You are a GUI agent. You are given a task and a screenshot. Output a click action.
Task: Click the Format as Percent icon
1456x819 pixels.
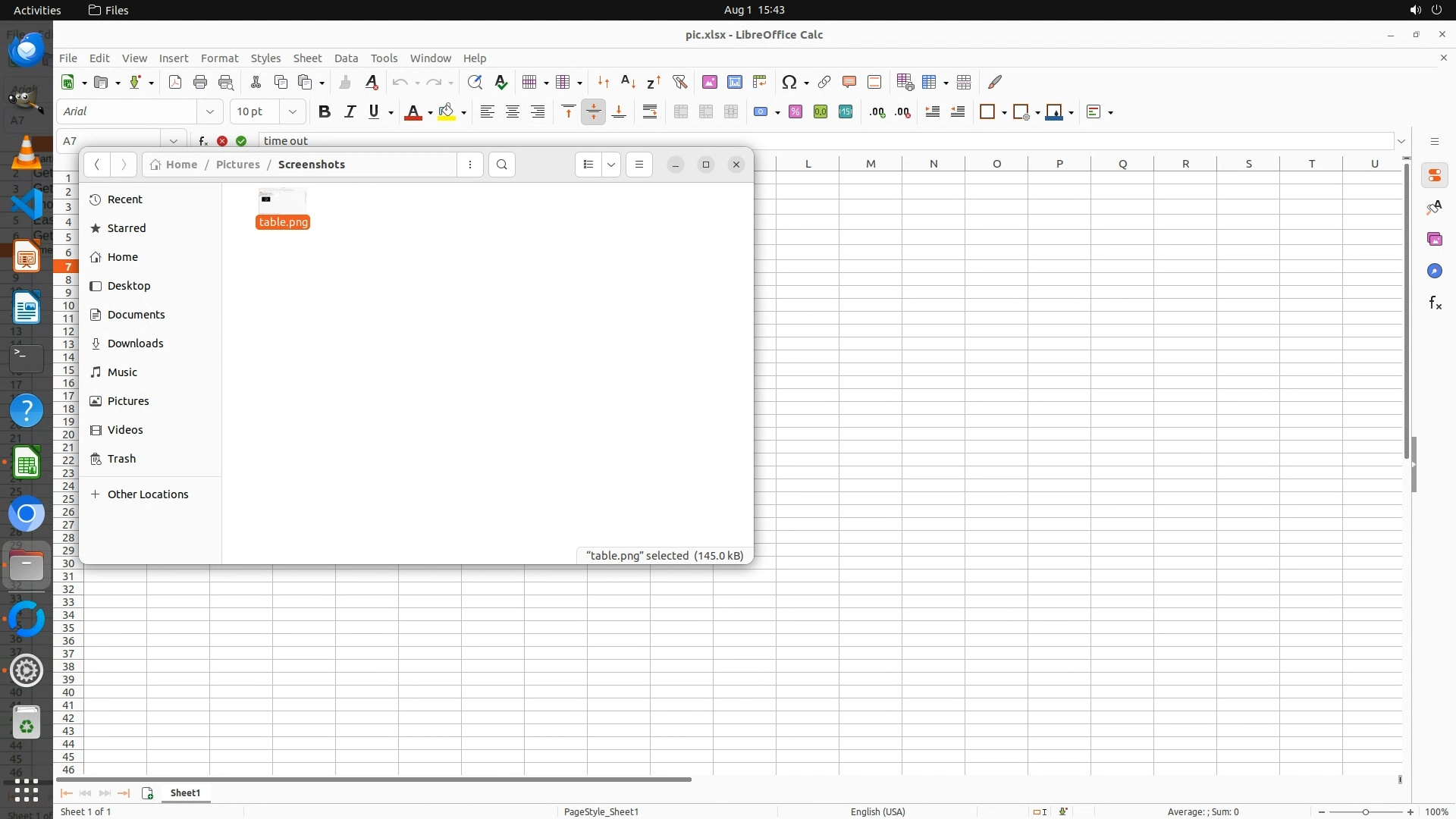pos(795,111)
